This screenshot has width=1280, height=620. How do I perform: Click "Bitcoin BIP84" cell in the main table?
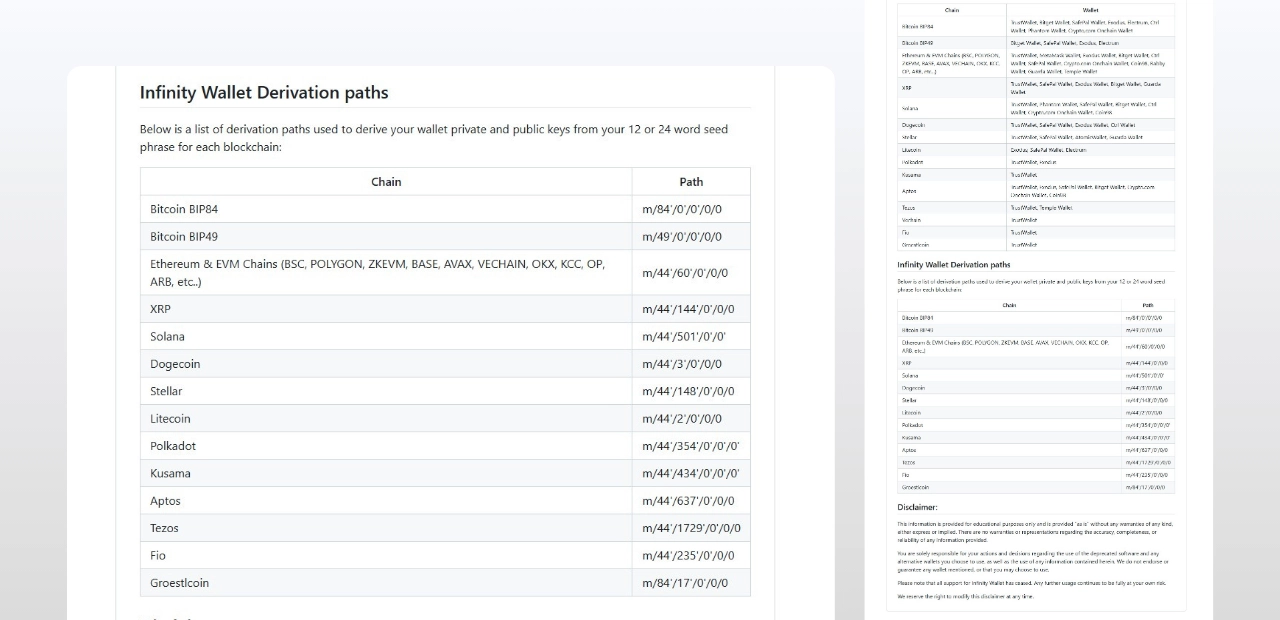pos(386,209)
